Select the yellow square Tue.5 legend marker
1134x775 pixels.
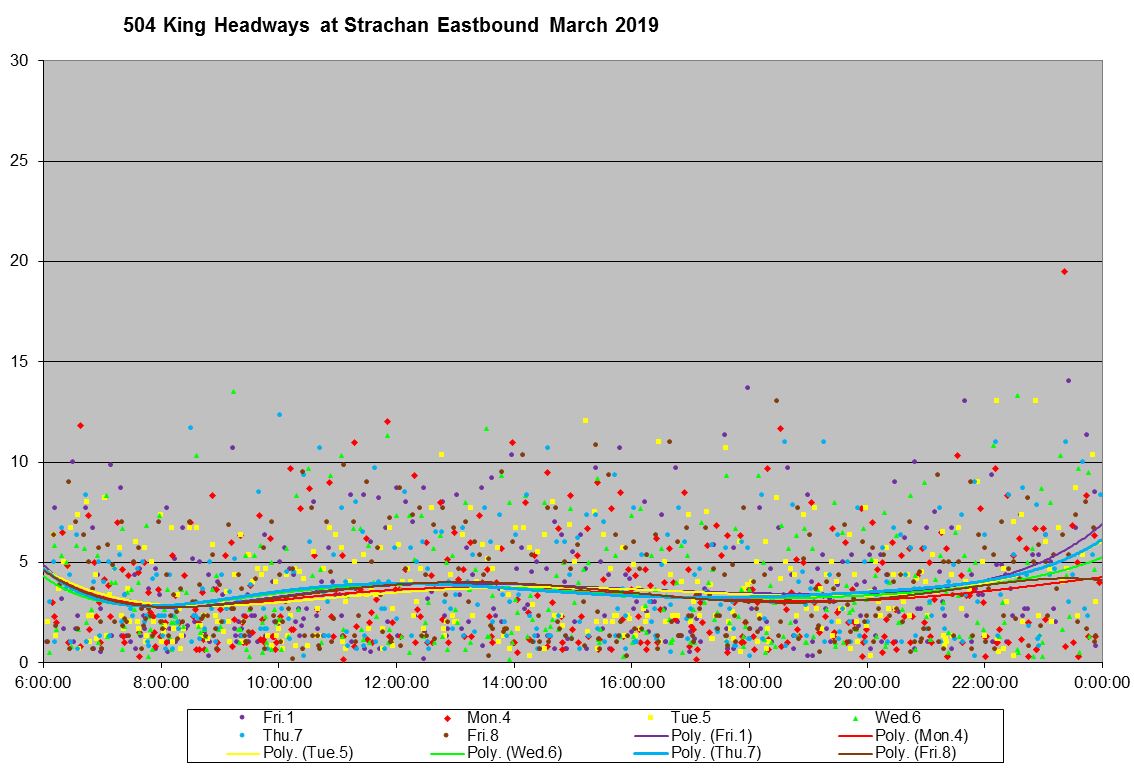click(x=651, y=717)
